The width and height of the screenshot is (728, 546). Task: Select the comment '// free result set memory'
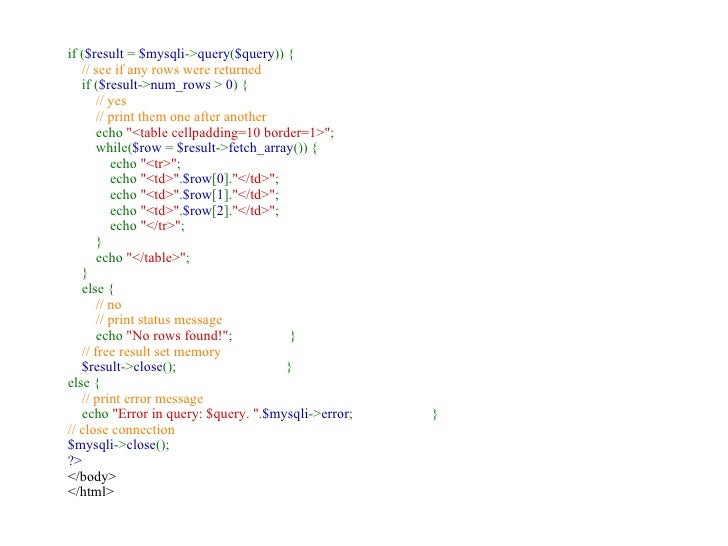click(x=151, y=352)
